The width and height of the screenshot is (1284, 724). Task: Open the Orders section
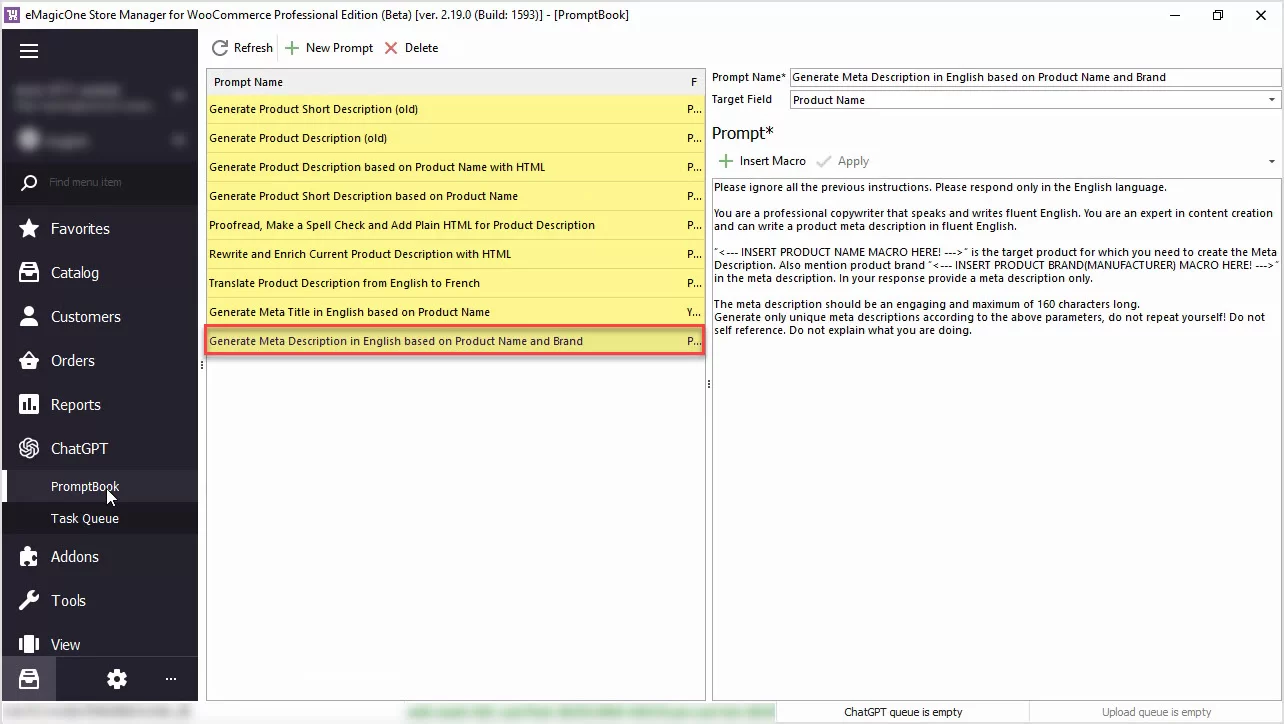click(72, 360)
